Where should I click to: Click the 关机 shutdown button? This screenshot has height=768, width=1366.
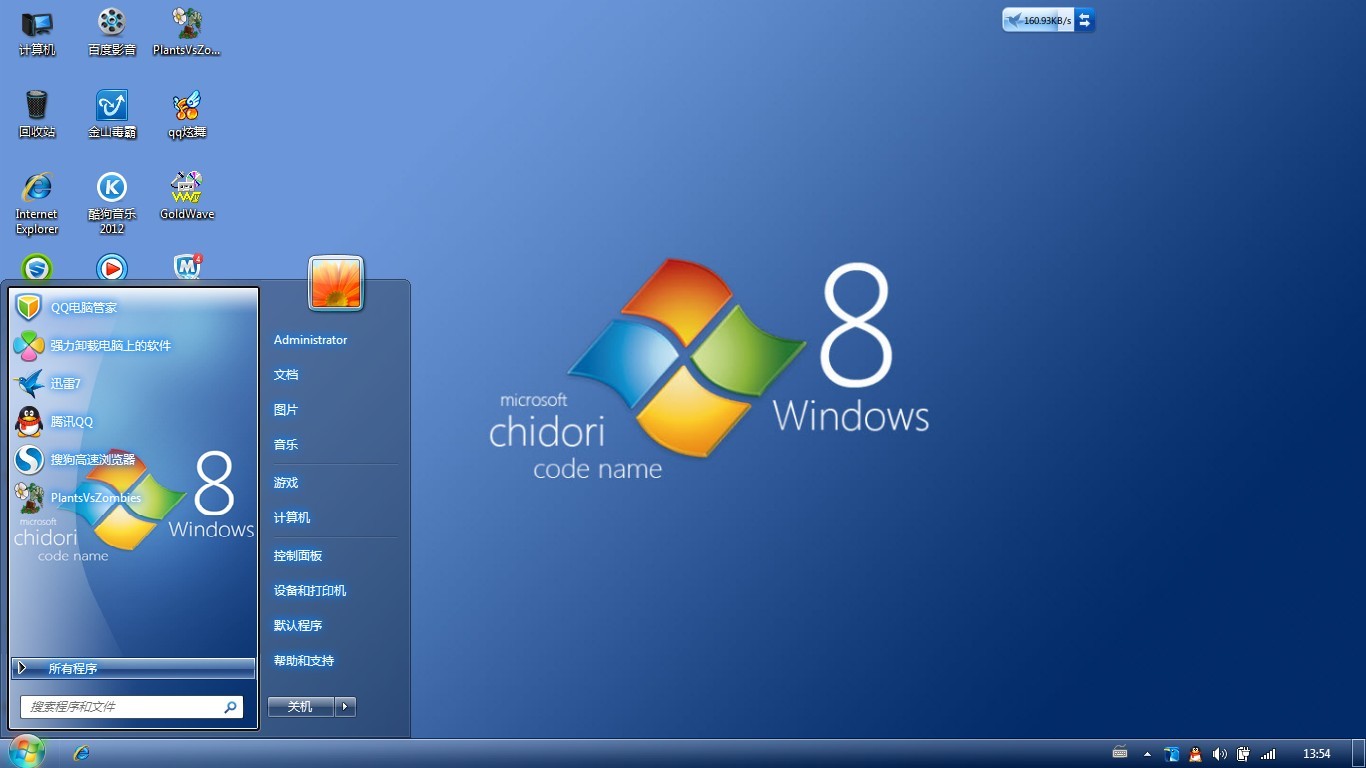[x=301, y=706]
